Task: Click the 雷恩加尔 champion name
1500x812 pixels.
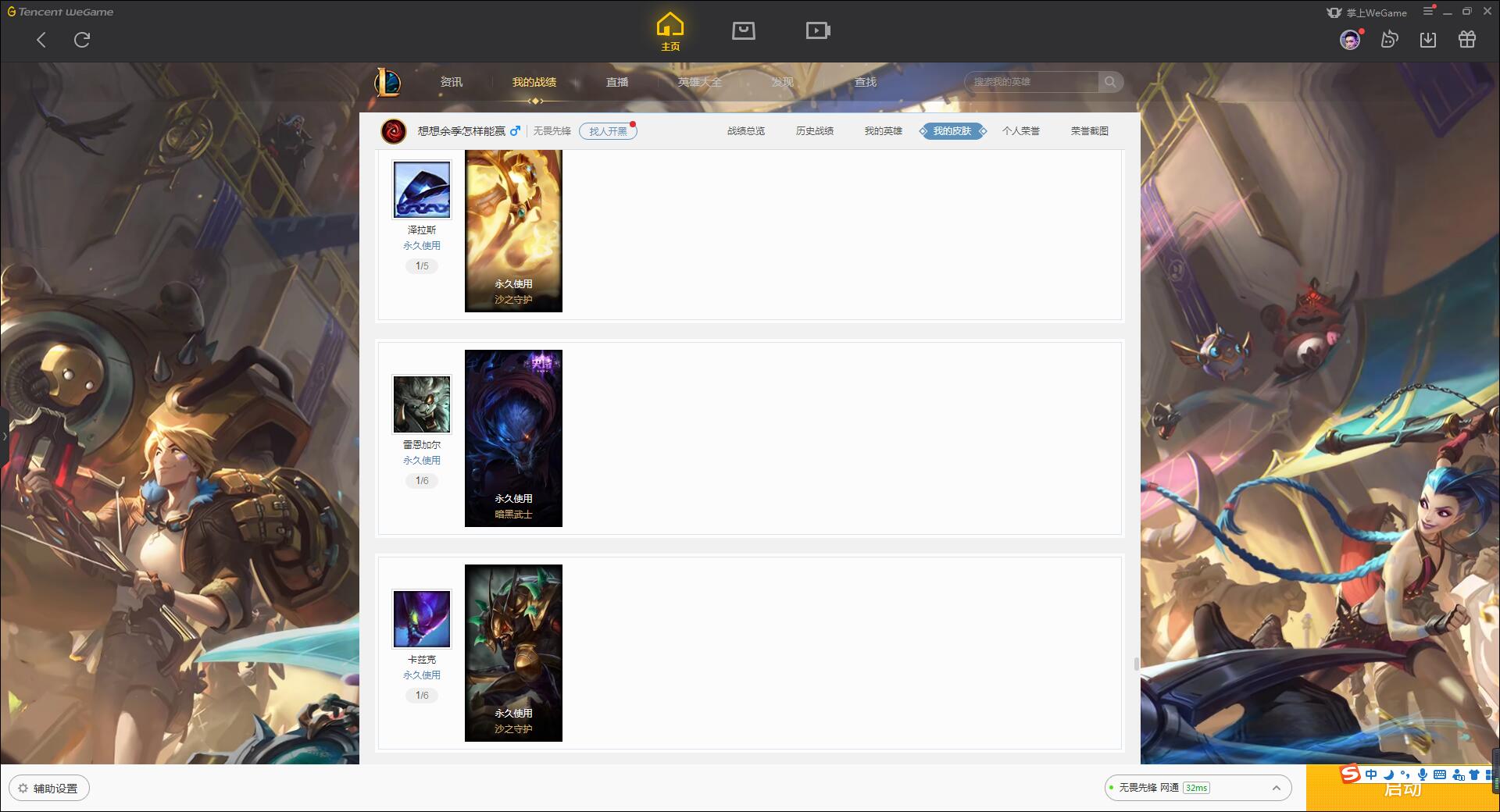Action: [422, 445]
